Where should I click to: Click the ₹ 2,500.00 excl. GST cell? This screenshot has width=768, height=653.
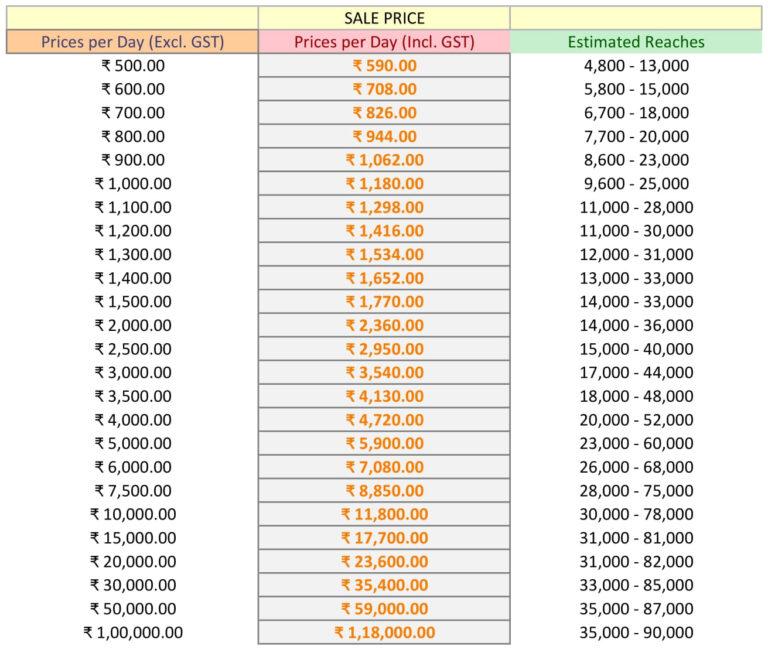tap(132, 349)
